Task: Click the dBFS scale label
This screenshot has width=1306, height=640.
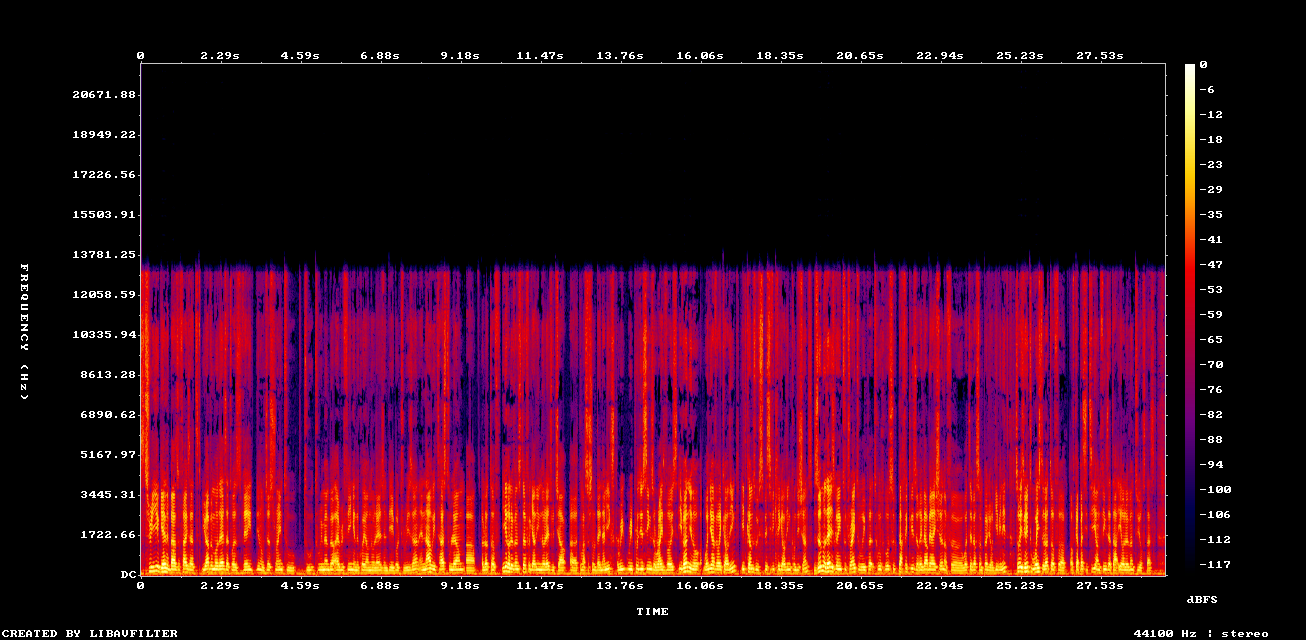Action: click(1201, 599)
